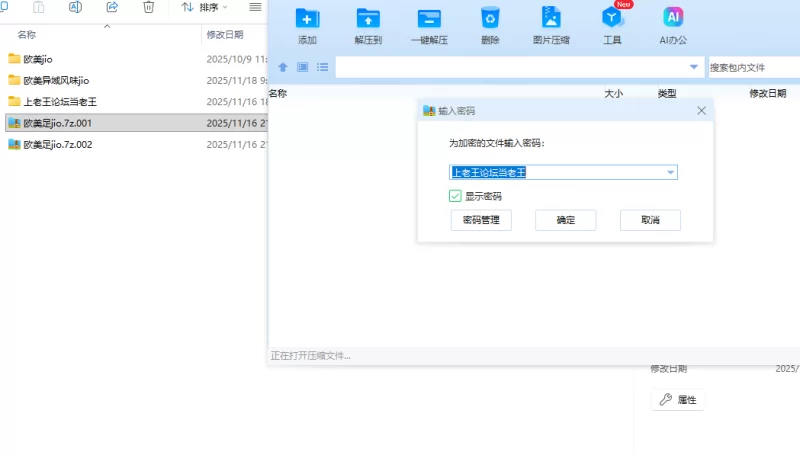The image size is (800, 455).
Task: Switch to list view icon in archive window
Action: [x=322, y=67]
